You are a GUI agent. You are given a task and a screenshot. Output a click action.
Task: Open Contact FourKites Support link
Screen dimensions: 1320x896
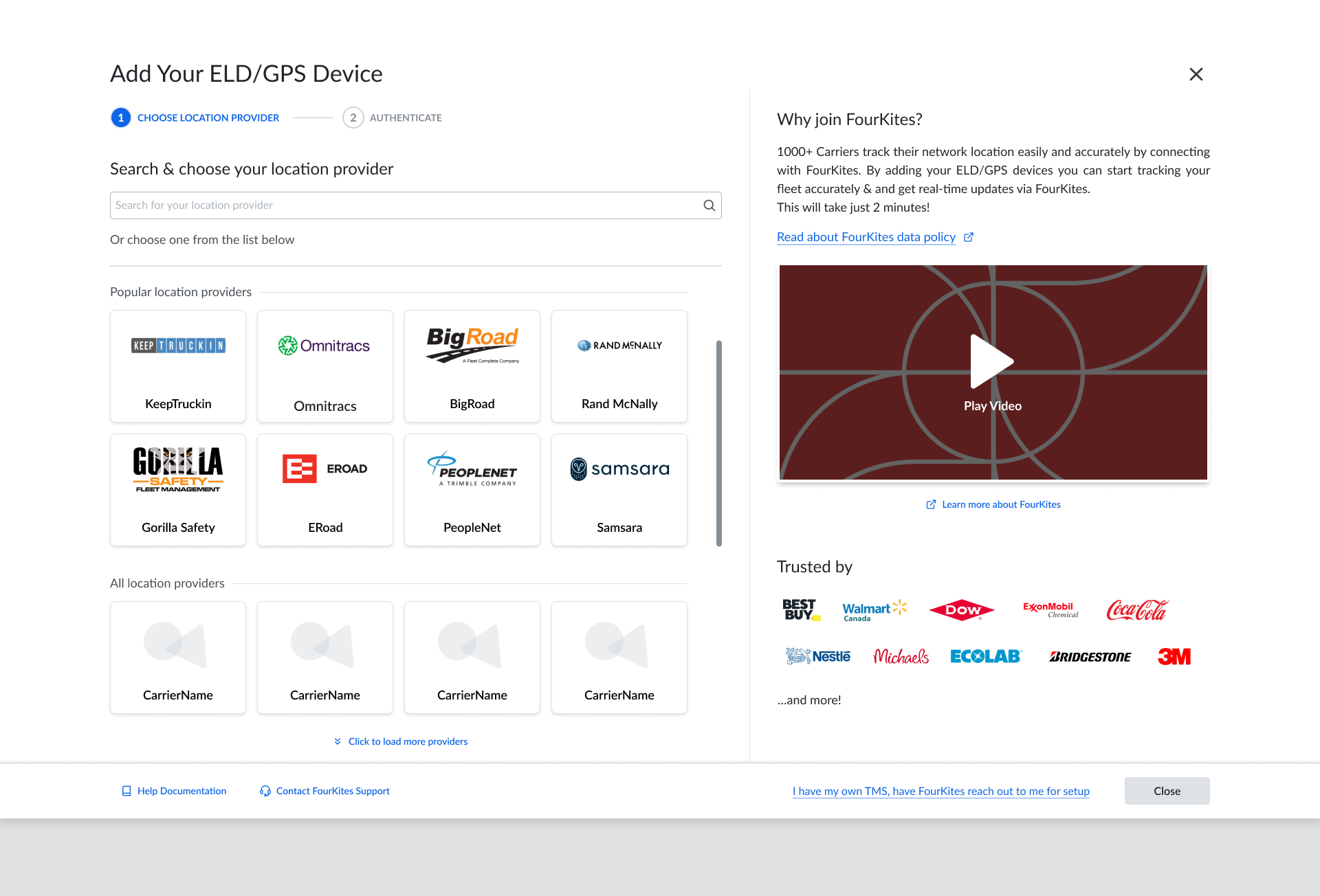pos(333,791)
